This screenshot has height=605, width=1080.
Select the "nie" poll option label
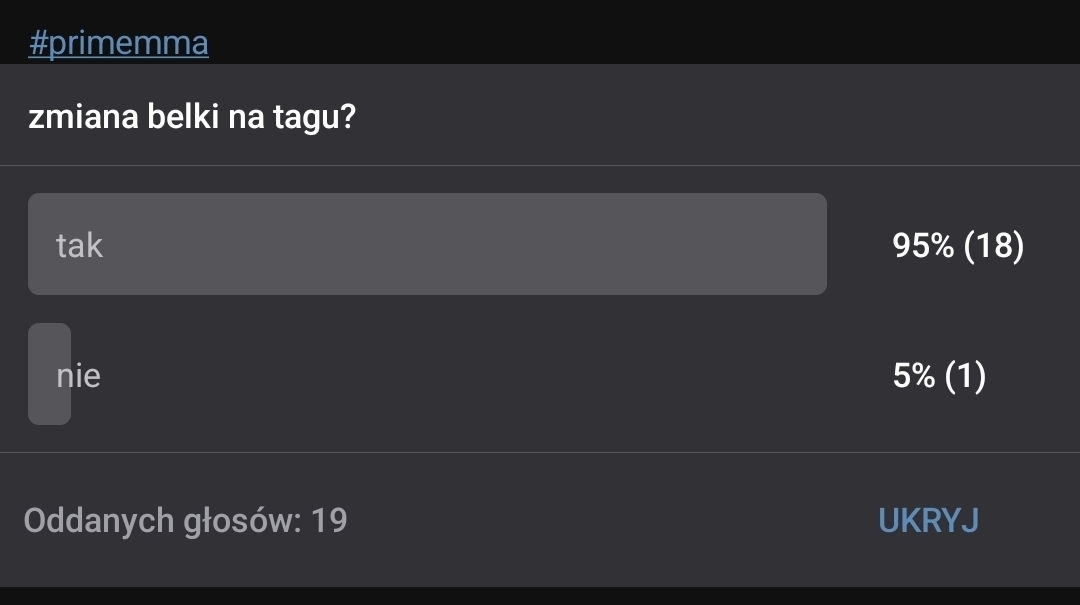[80, 376]
